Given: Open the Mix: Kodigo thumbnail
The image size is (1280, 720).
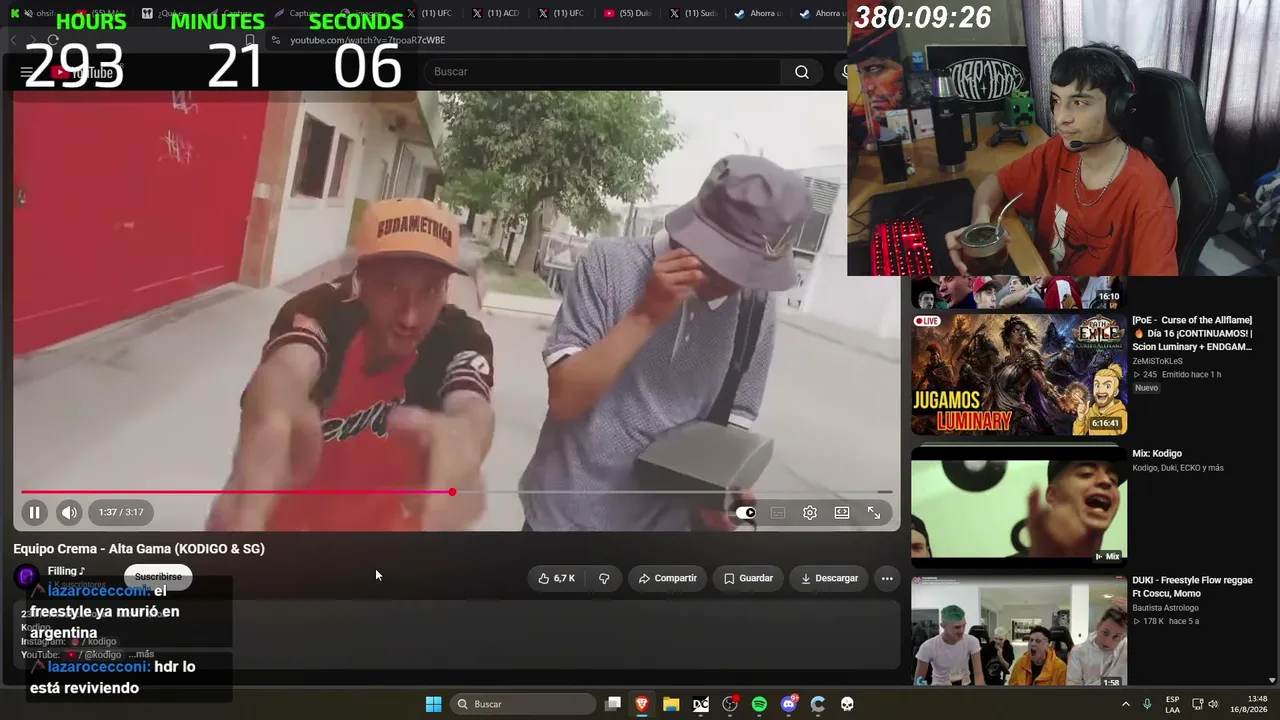Looking at the screenshot, I should 1019,505.
